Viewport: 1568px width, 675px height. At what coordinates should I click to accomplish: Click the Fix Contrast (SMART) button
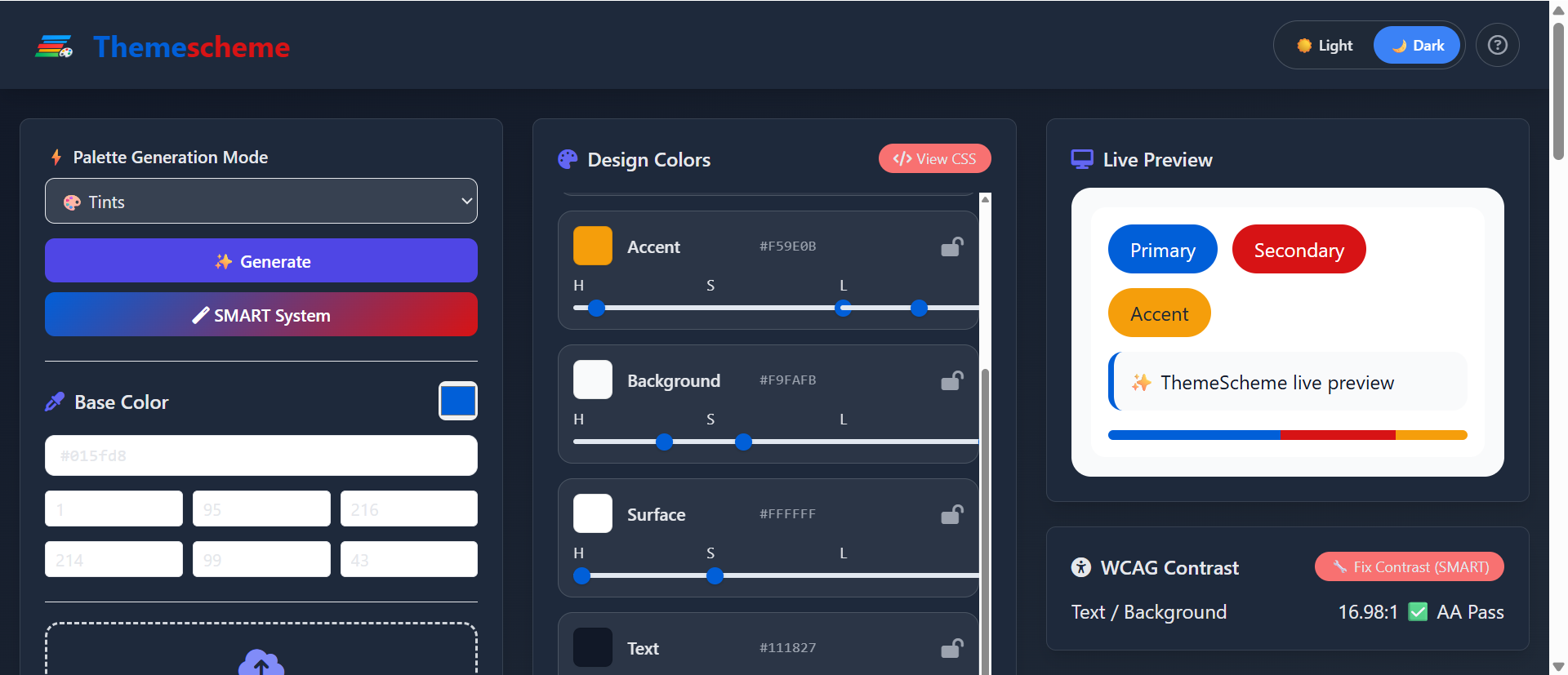(x=1410, y=566)
